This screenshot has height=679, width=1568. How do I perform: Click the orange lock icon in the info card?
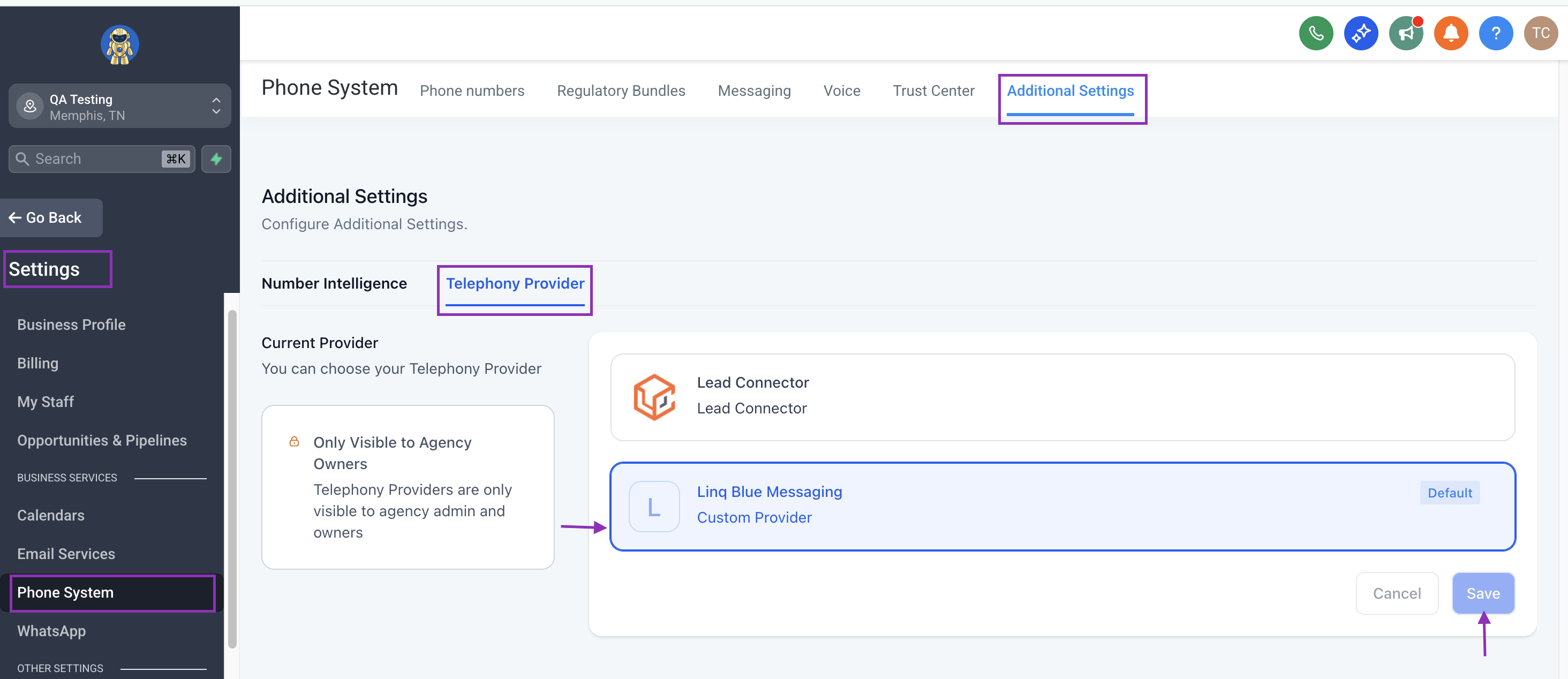pos(294,442)
